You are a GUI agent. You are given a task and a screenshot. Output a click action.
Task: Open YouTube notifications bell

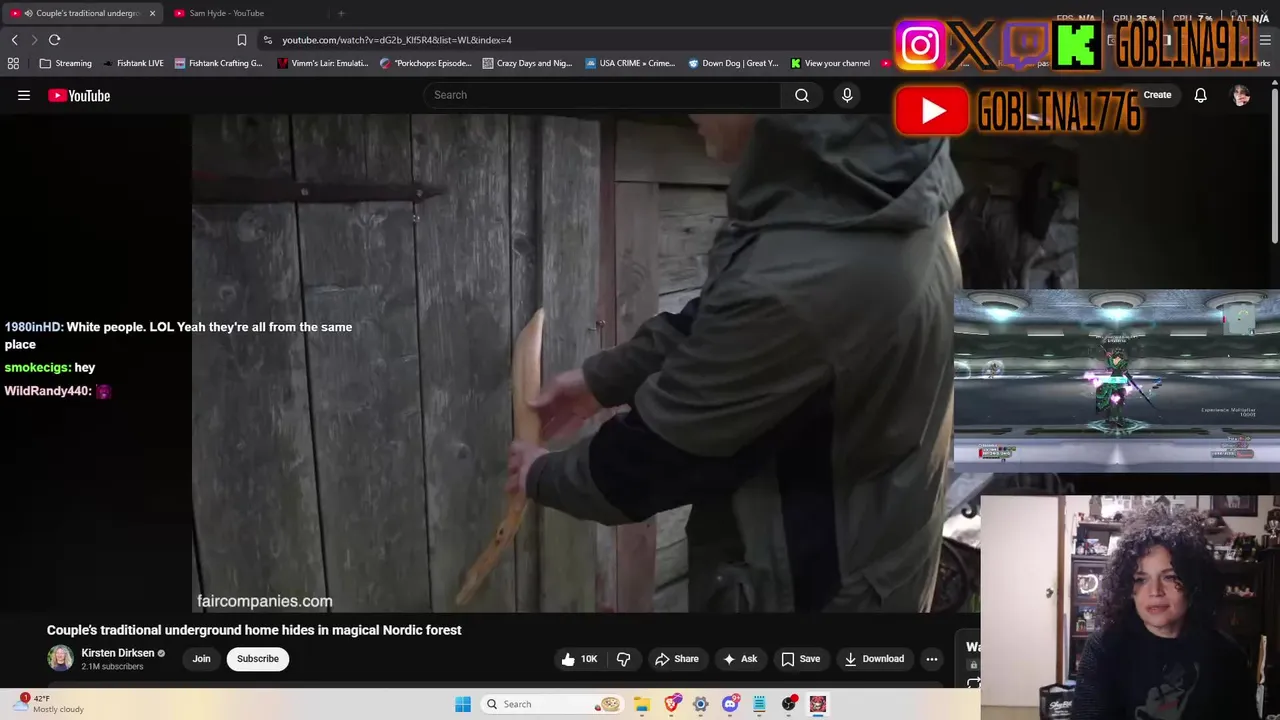[1200, 95]
